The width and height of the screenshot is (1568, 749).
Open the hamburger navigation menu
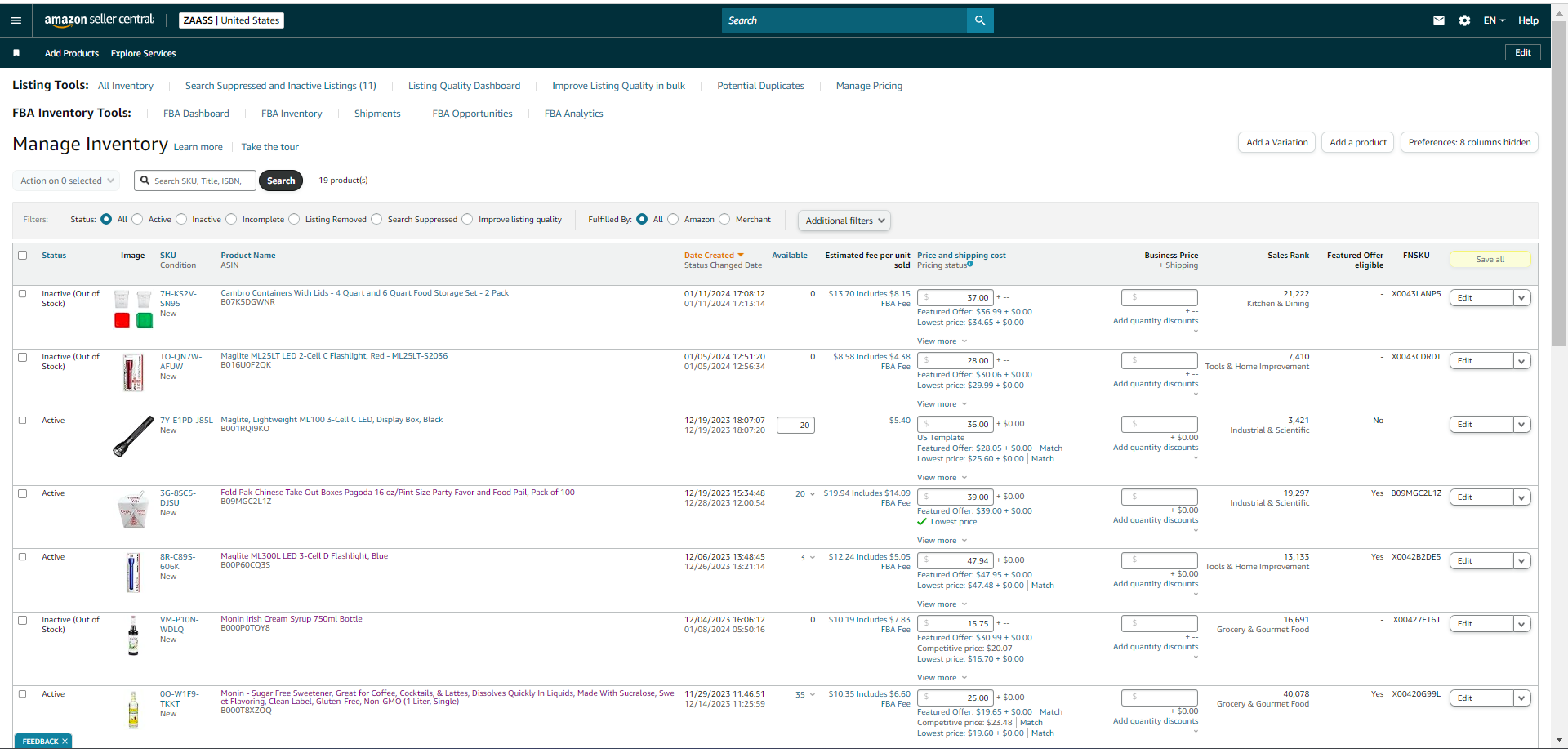[16, 20]
